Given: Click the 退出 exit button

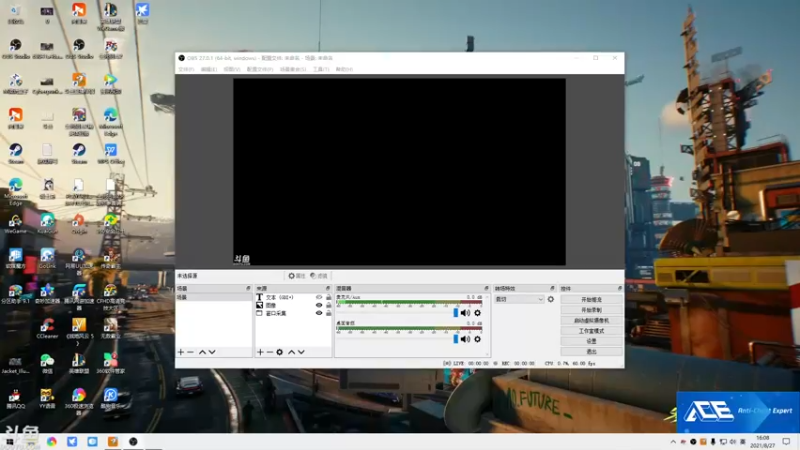Looking at the screenshot, I should 591,352.
